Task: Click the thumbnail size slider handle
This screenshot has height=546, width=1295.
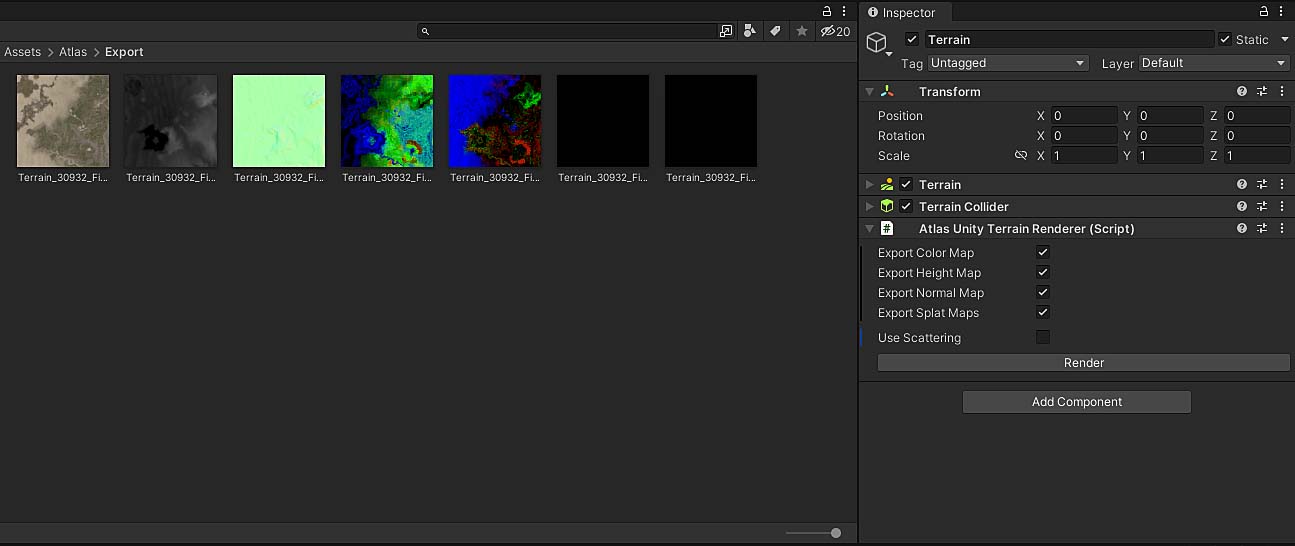Action: [836, 533]
